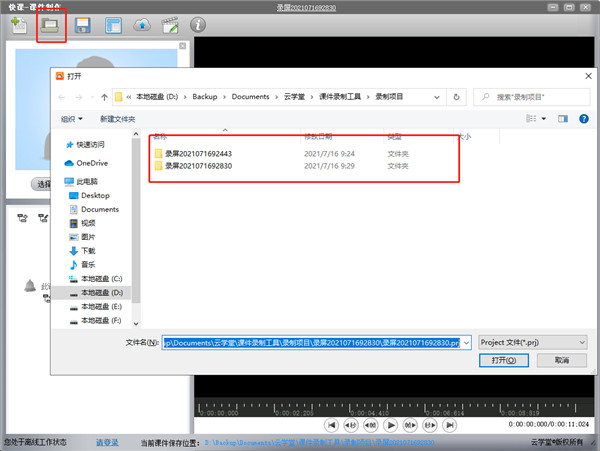The width and height of the screenshot is (600, 451).
Task: Go forward in Open dialog
Action: click(79, 97)
